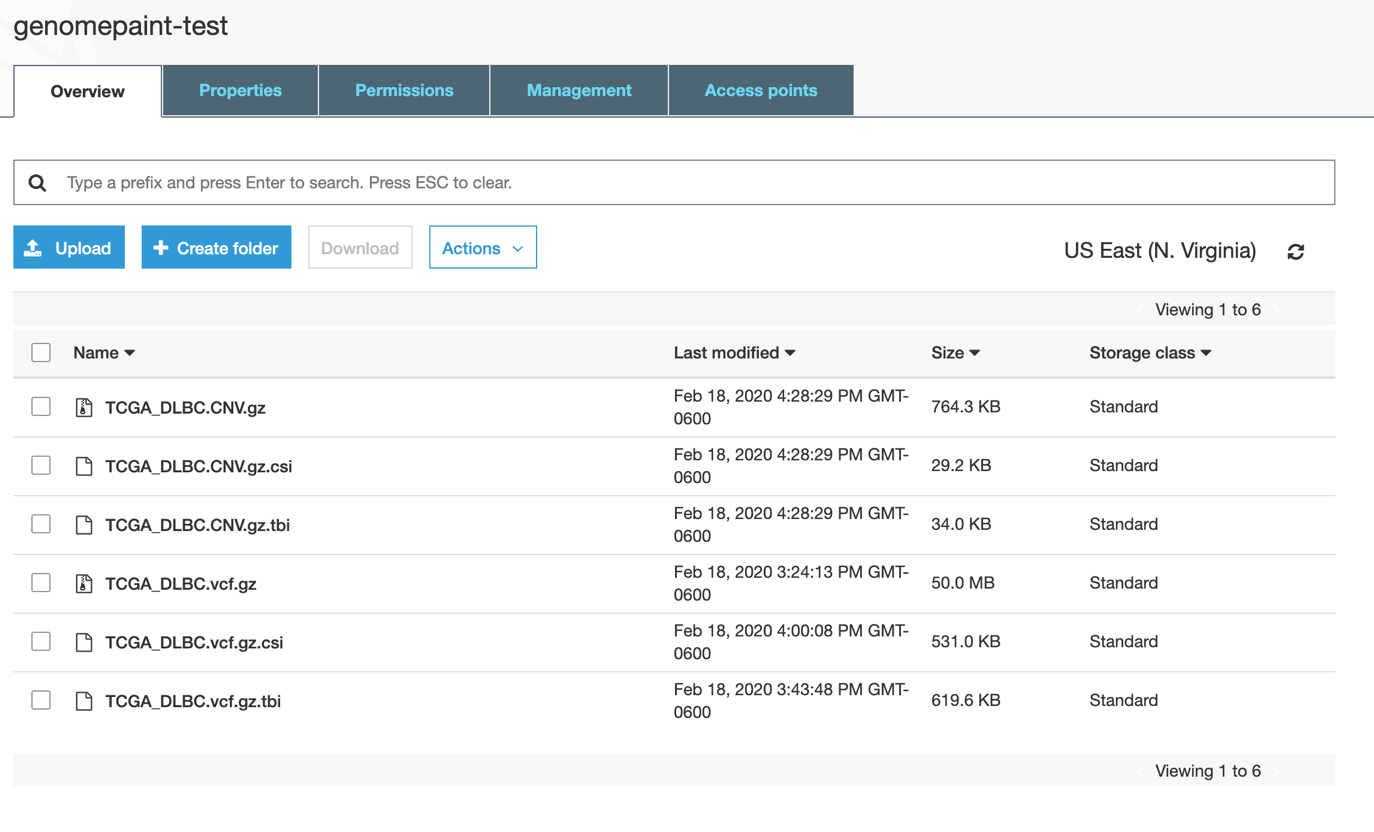Click the genomepaint-test bucket title
This screenshot has height=832, width=1374.
(x=121, y=25)
